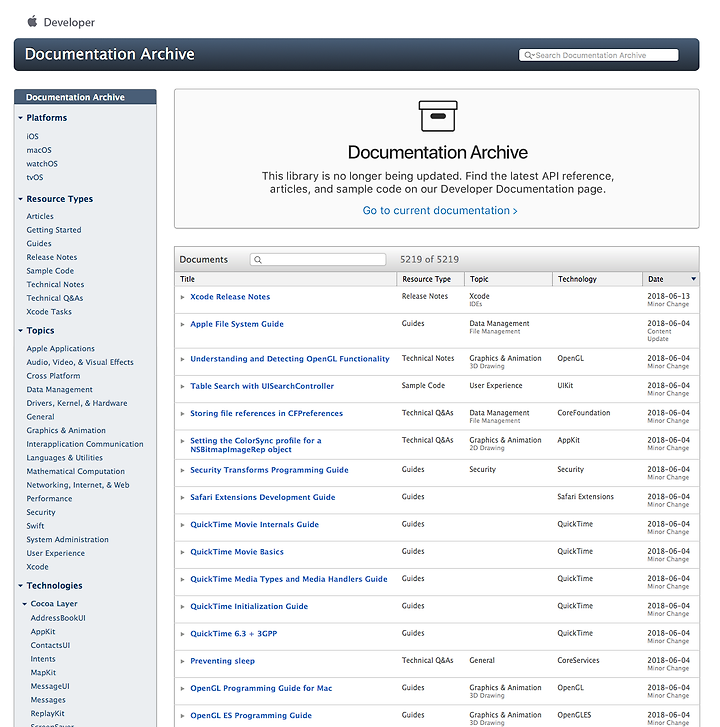Expand the Xcode Release Notes row

pos(182,297)
